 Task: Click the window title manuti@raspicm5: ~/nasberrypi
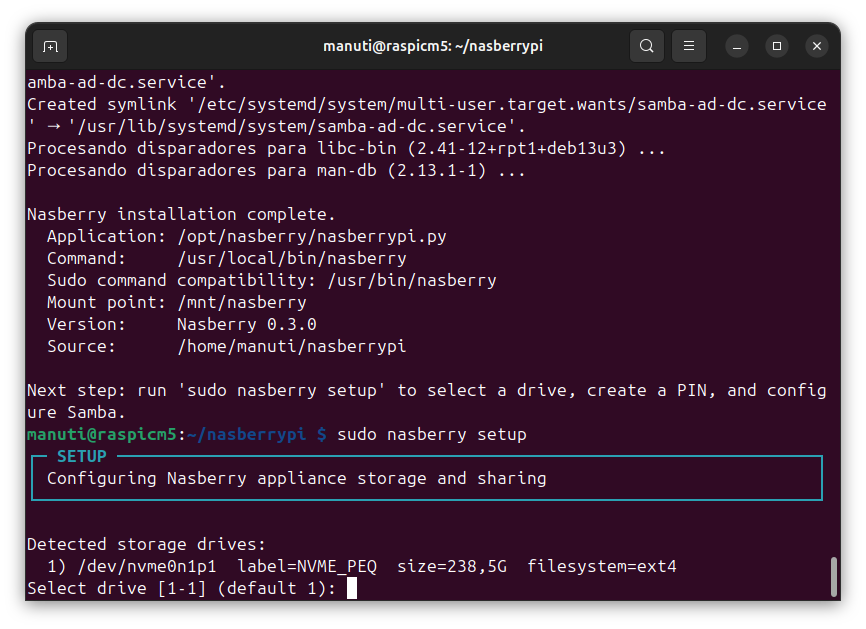tap(433, 46)
